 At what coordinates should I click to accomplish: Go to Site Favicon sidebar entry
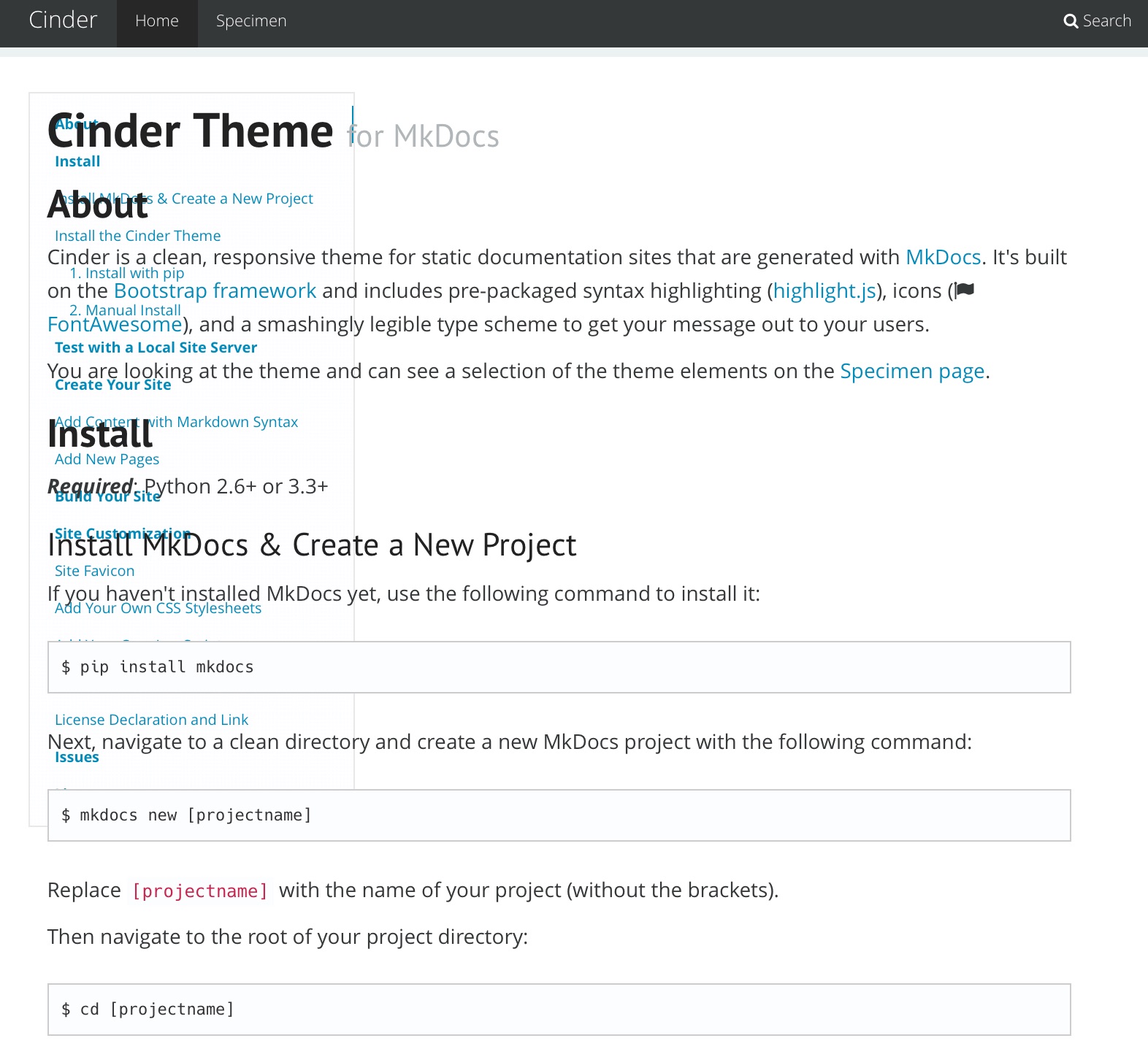point(94,571)
